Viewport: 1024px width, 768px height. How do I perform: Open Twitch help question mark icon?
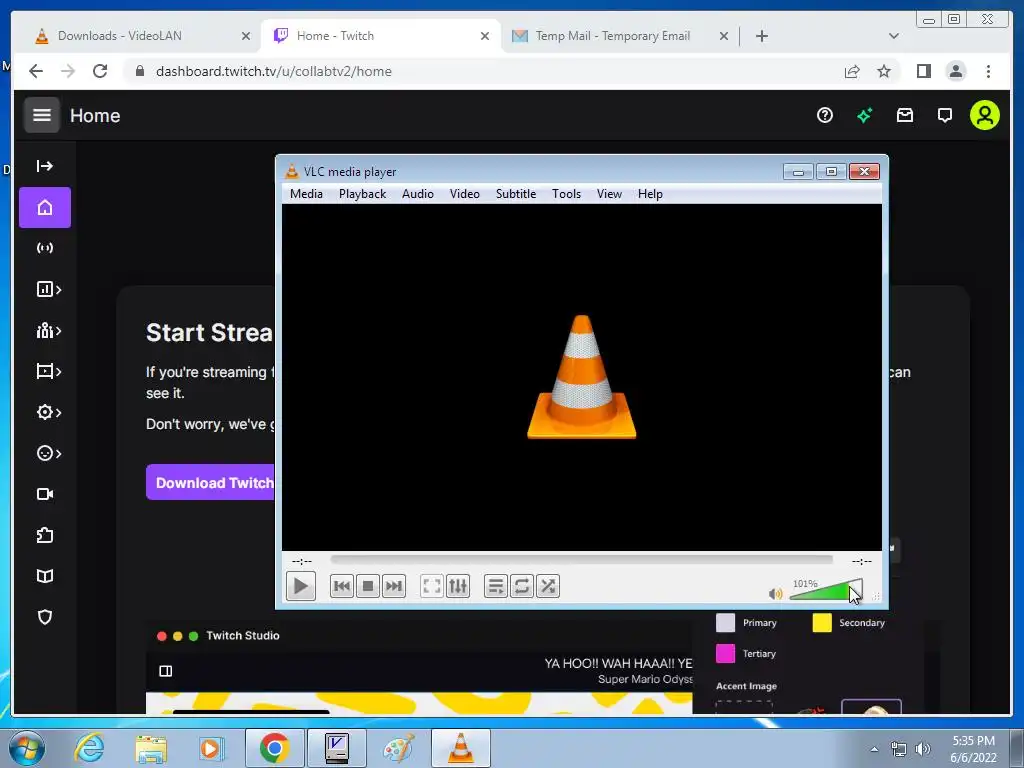(825, 116)
